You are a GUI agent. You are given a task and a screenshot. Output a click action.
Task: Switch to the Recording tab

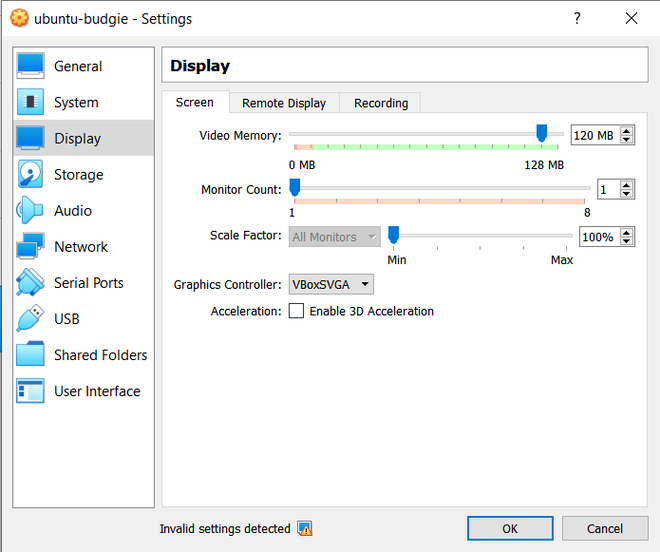(x=381, y=103)
